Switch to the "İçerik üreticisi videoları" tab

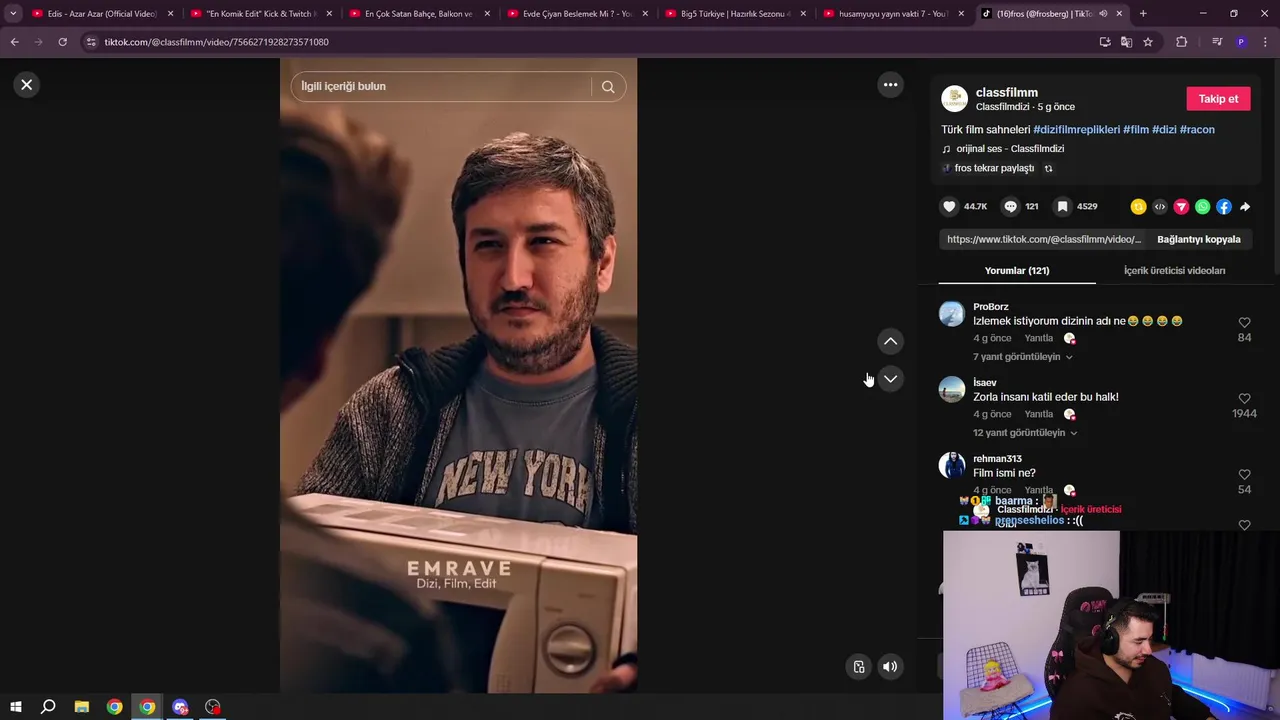click(x=1174, y=270)
